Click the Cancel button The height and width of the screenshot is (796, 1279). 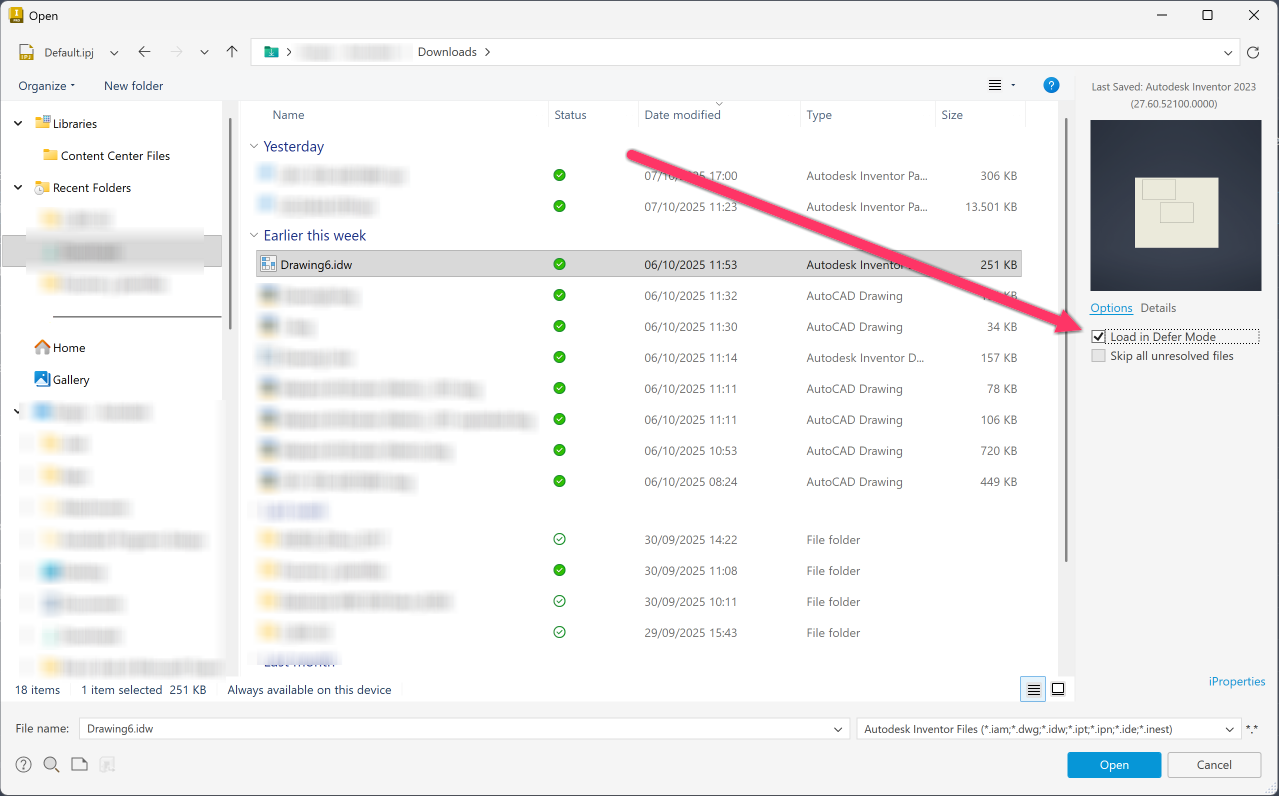[1214, 765]
